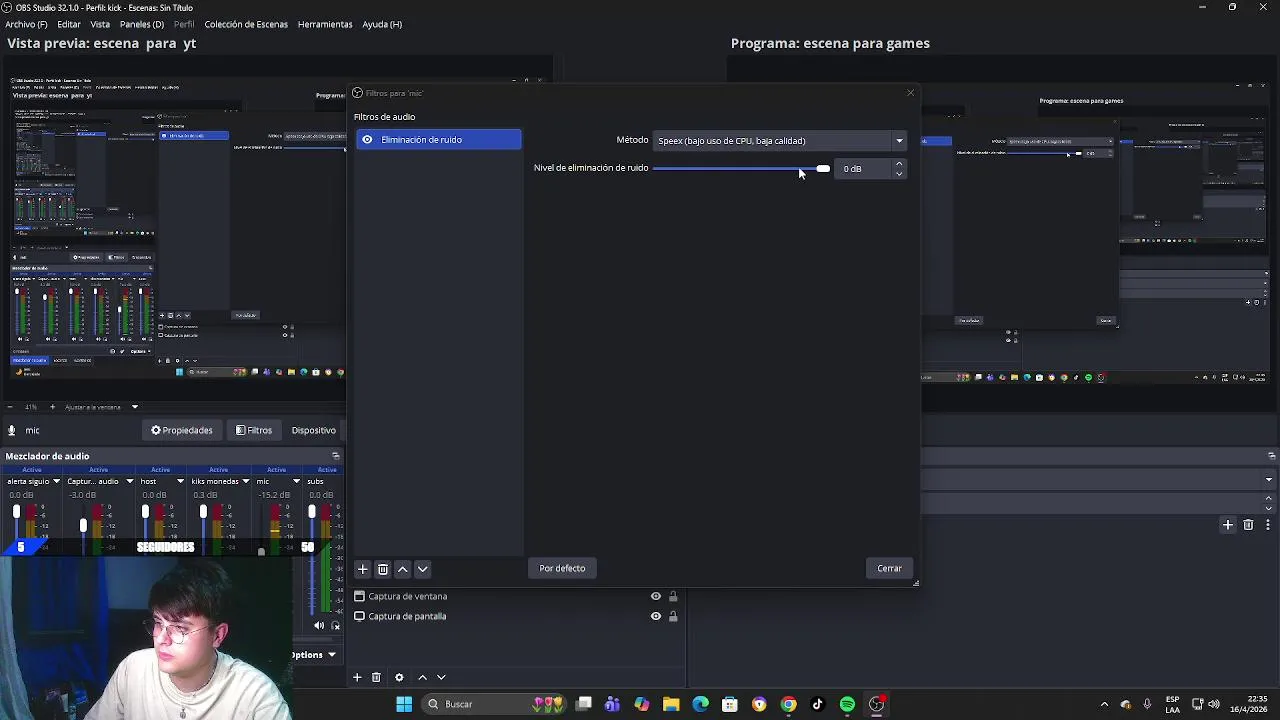This screenshot has width=1280, height=720.
Task: Open the host channel menu arrow
Action: point(180,482)
